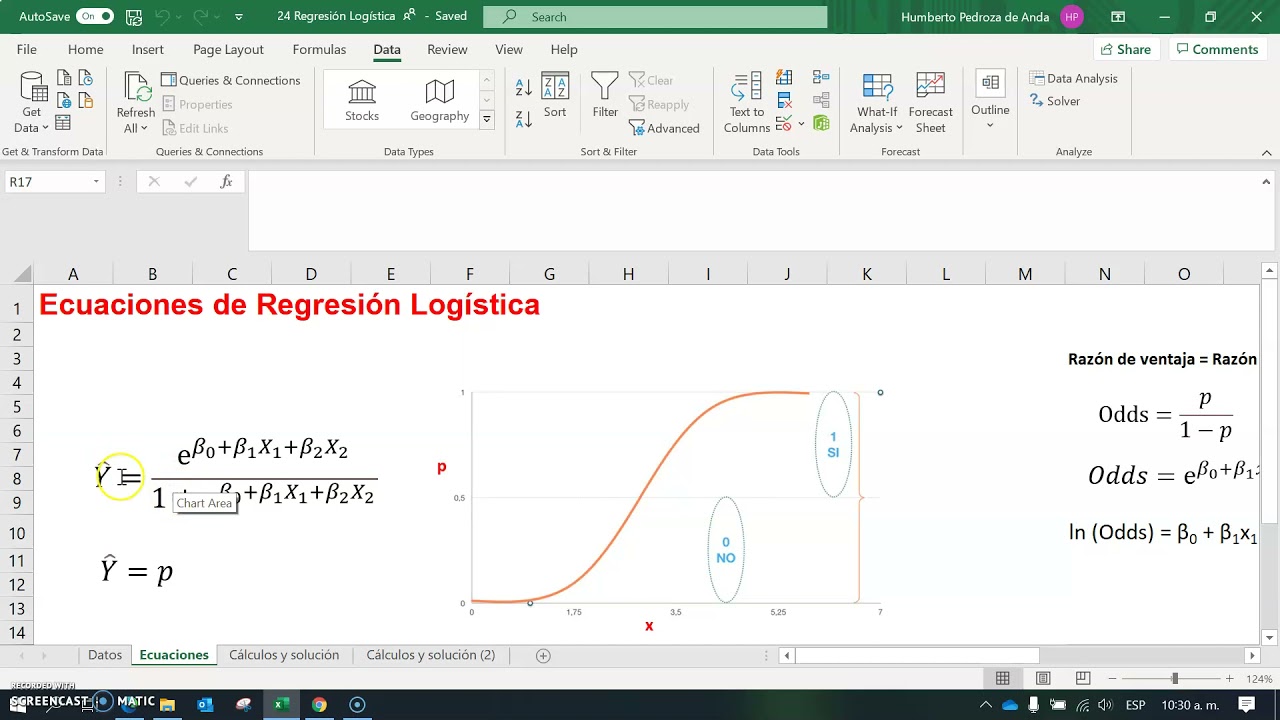
Task: Click the Remove Duplicates icon
Action: 784,100
